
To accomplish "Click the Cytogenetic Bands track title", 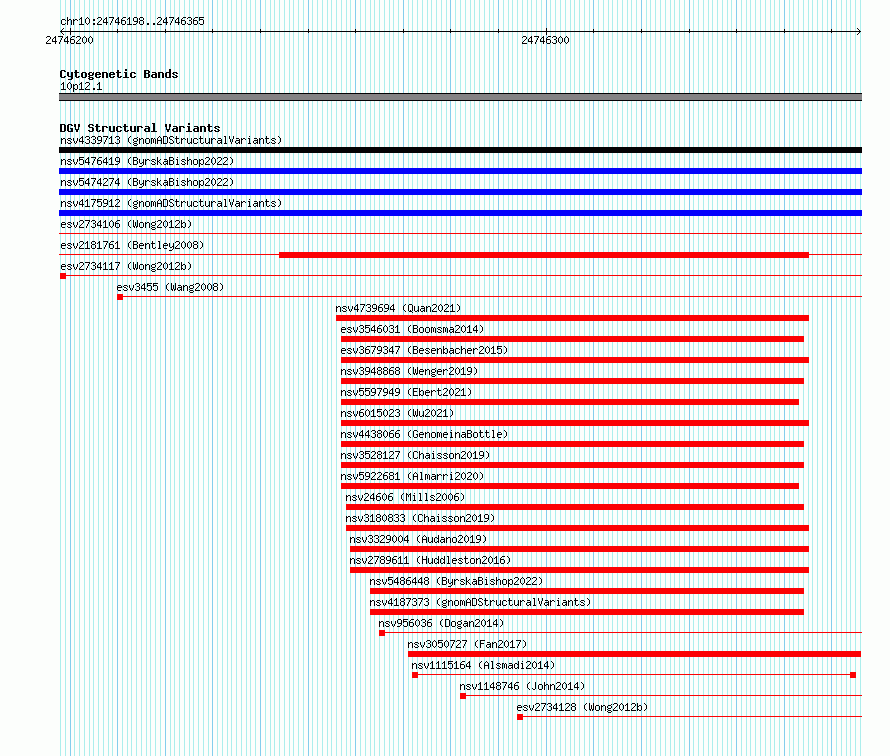I will point(119,74).
